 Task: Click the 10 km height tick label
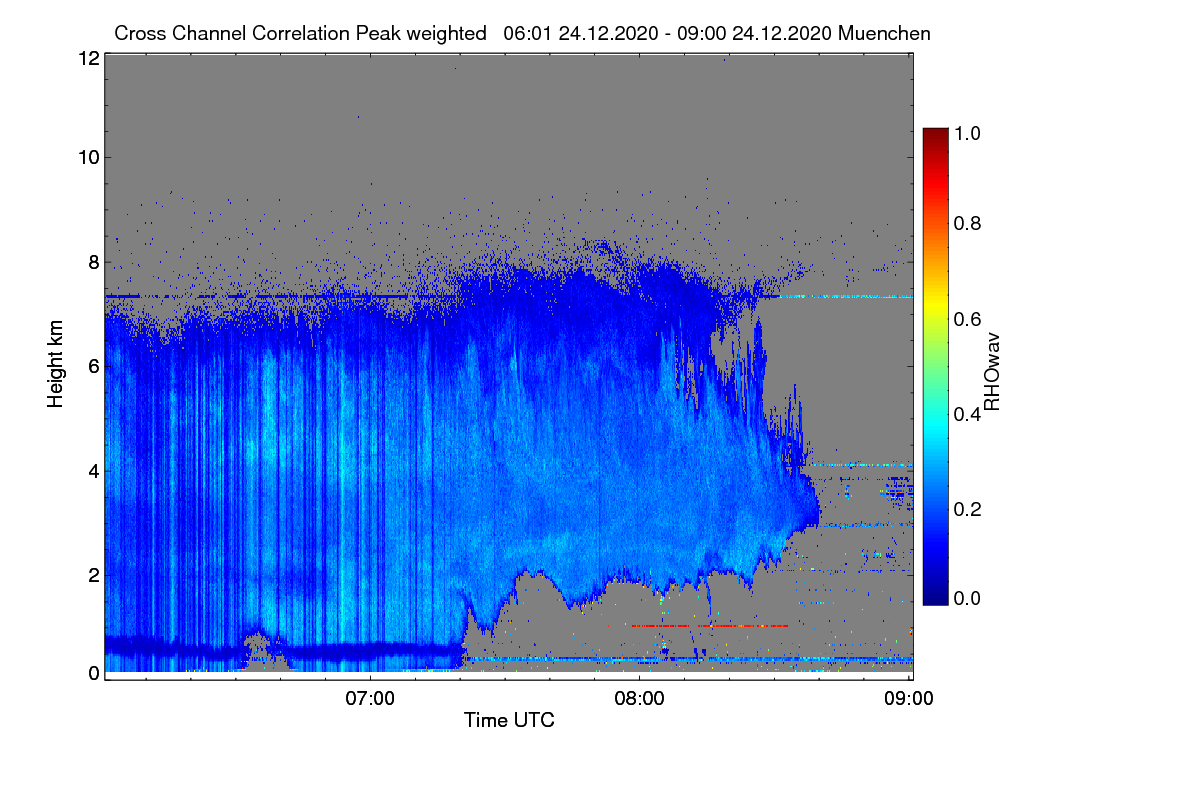[88, 157]
